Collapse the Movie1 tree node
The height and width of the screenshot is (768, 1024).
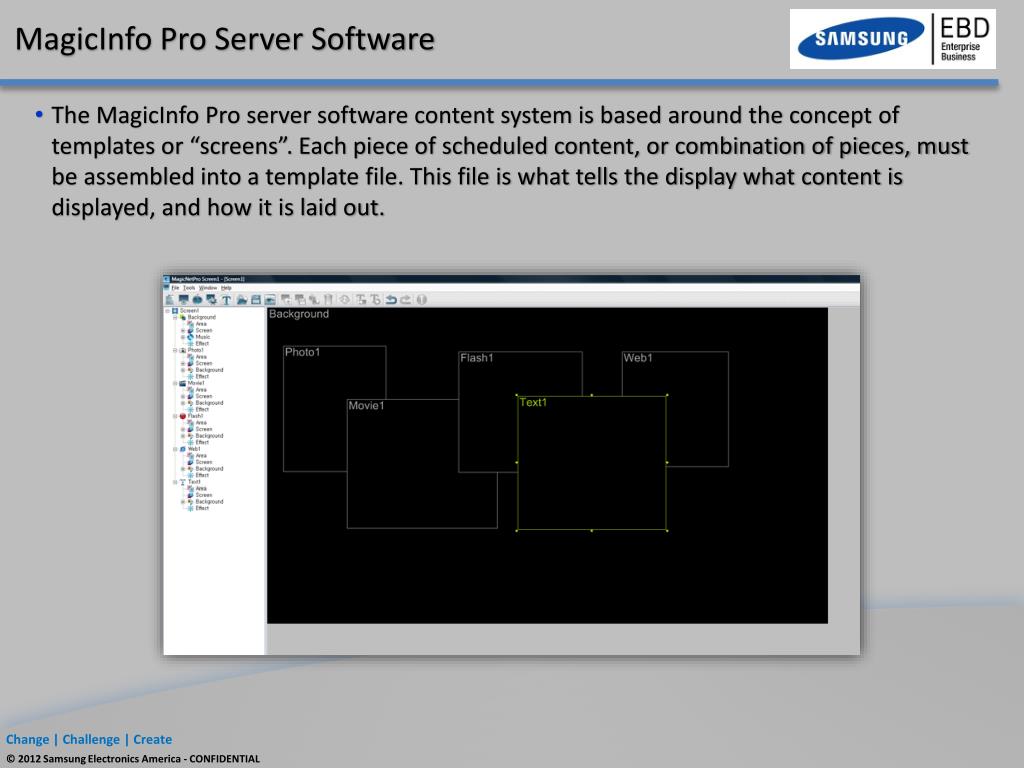tap(175, 383)
